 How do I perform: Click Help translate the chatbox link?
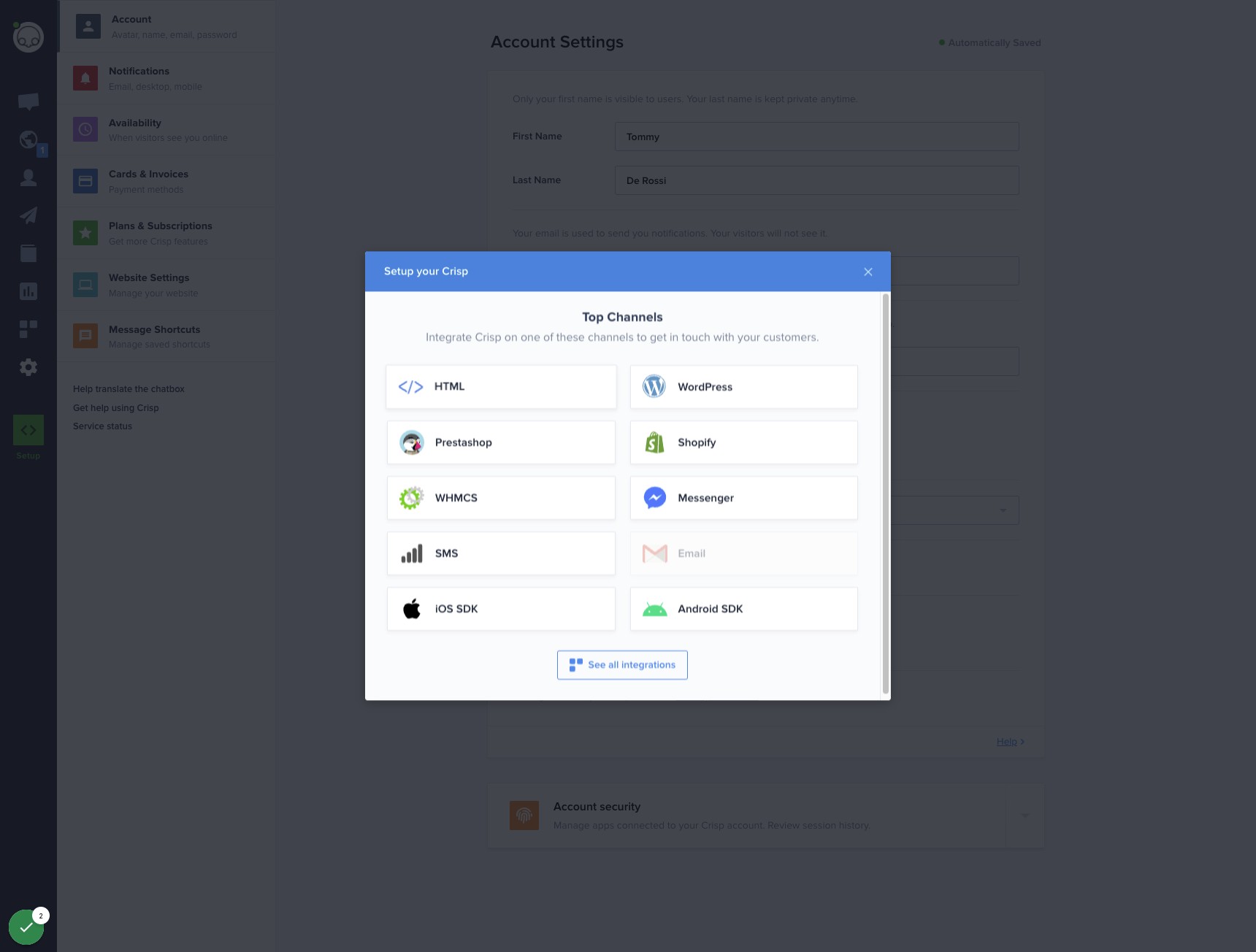129,389
